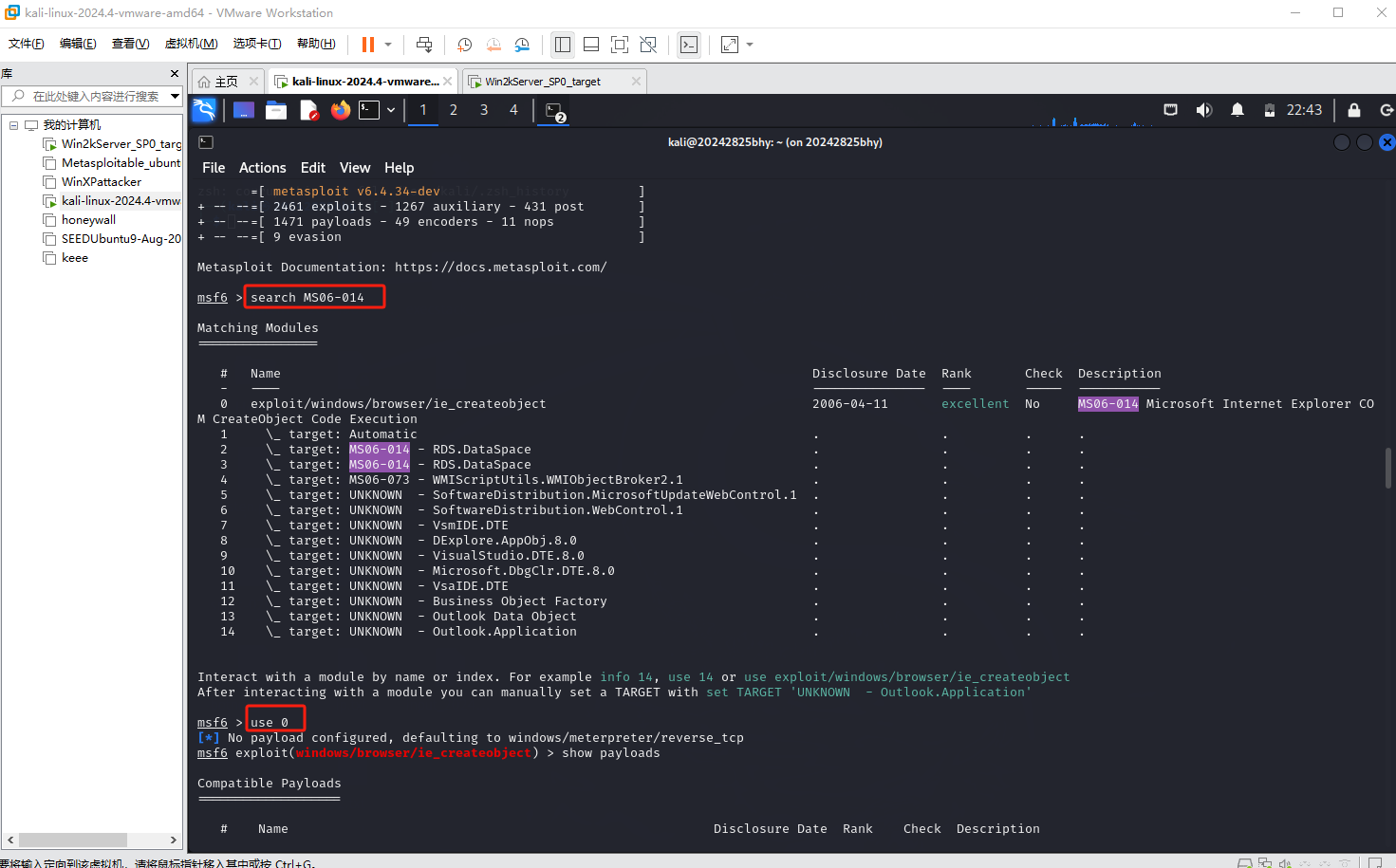Viewport: 1396px width, 868px height.
Task: Open the terminal launcher dropdown arrow
Action: coord(391,110)
